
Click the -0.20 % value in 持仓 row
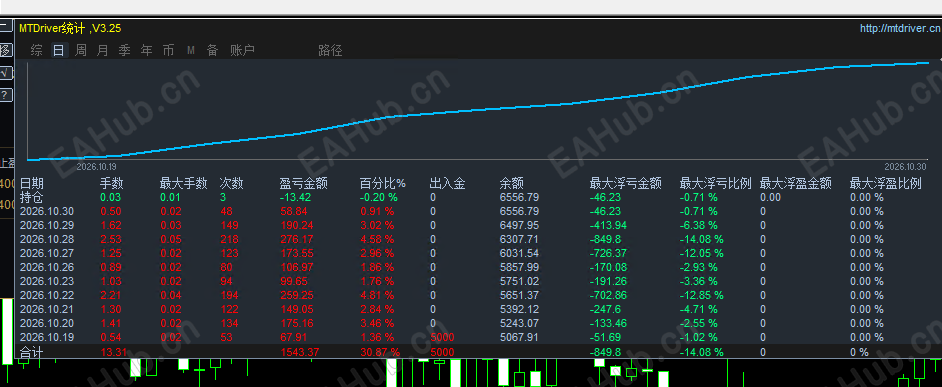(x=378, y=197)
